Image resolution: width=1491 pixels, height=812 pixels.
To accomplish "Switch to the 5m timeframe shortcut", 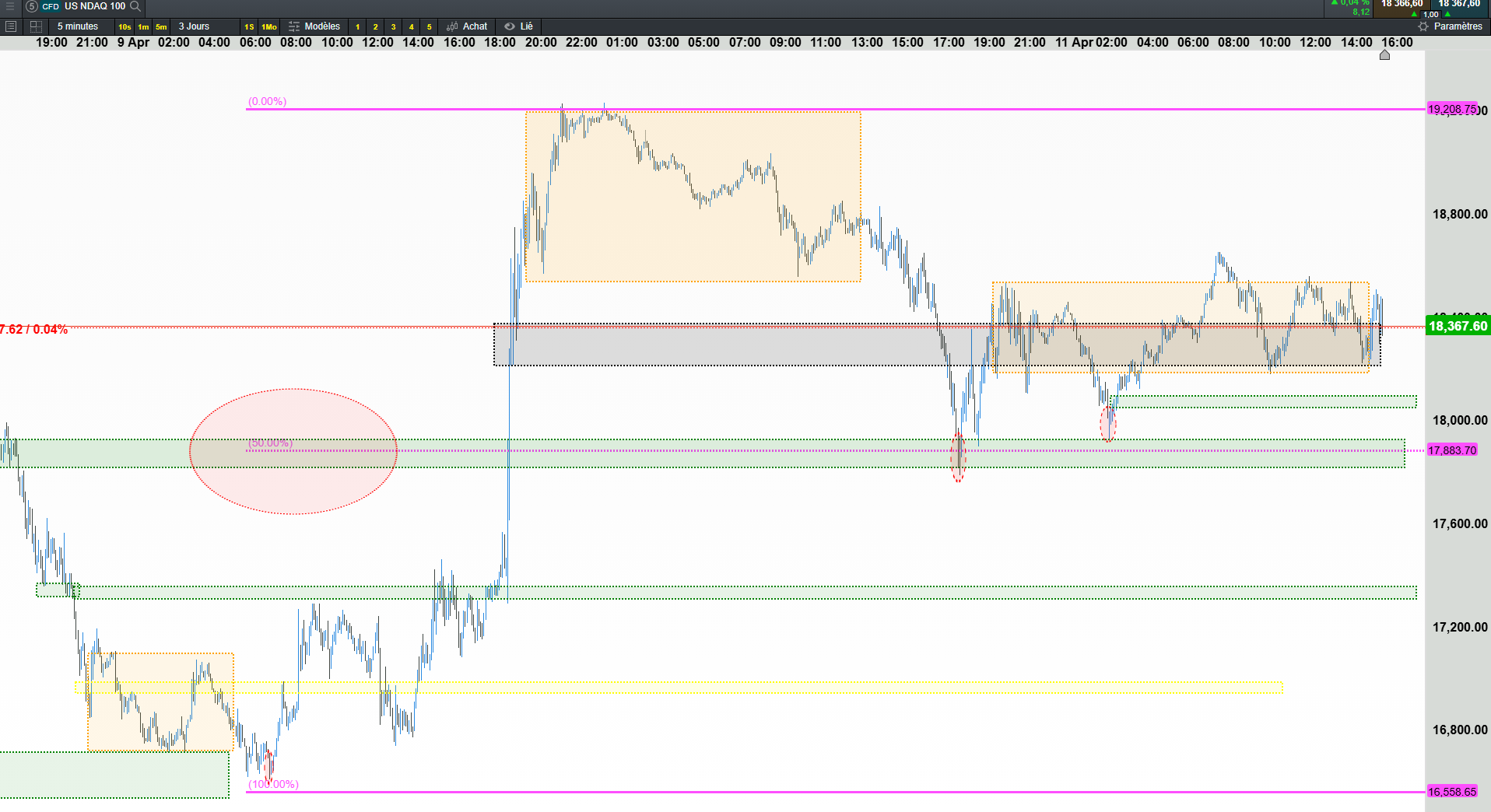I will click(x=161, y=26).
